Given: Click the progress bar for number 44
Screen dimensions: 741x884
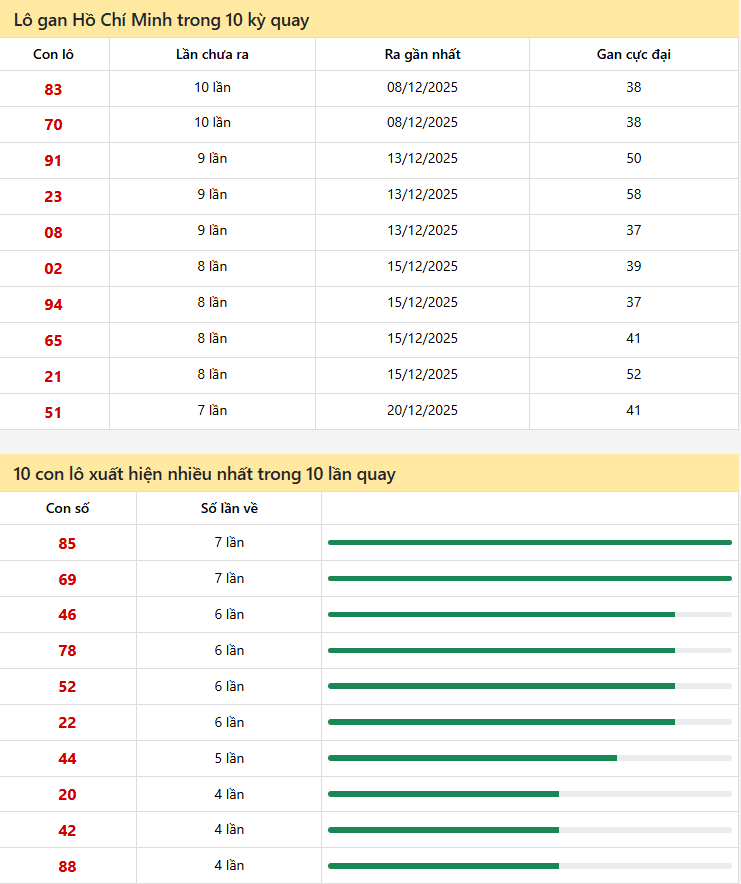Looking at the screenshot, I should click(x=529, y=758).
